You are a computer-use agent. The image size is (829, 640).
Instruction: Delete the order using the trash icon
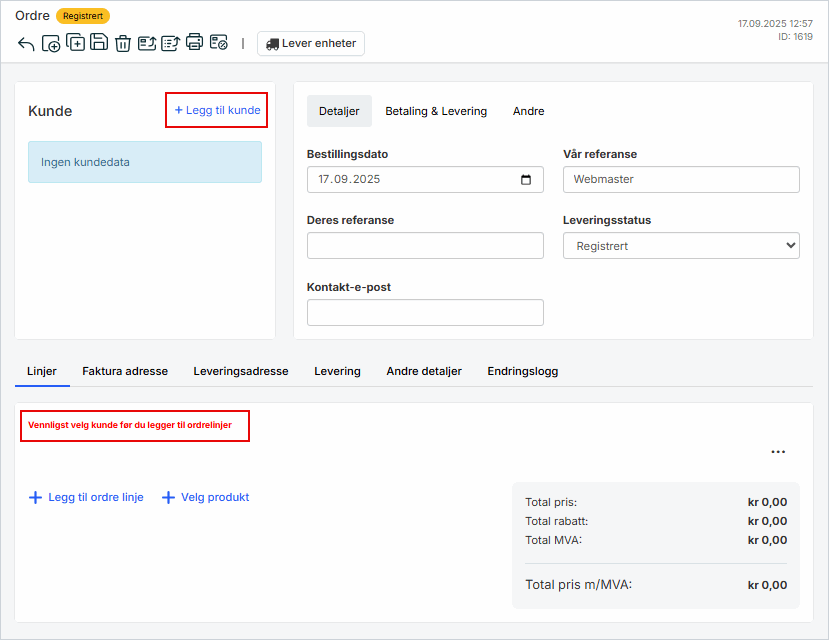pos(123,44)
